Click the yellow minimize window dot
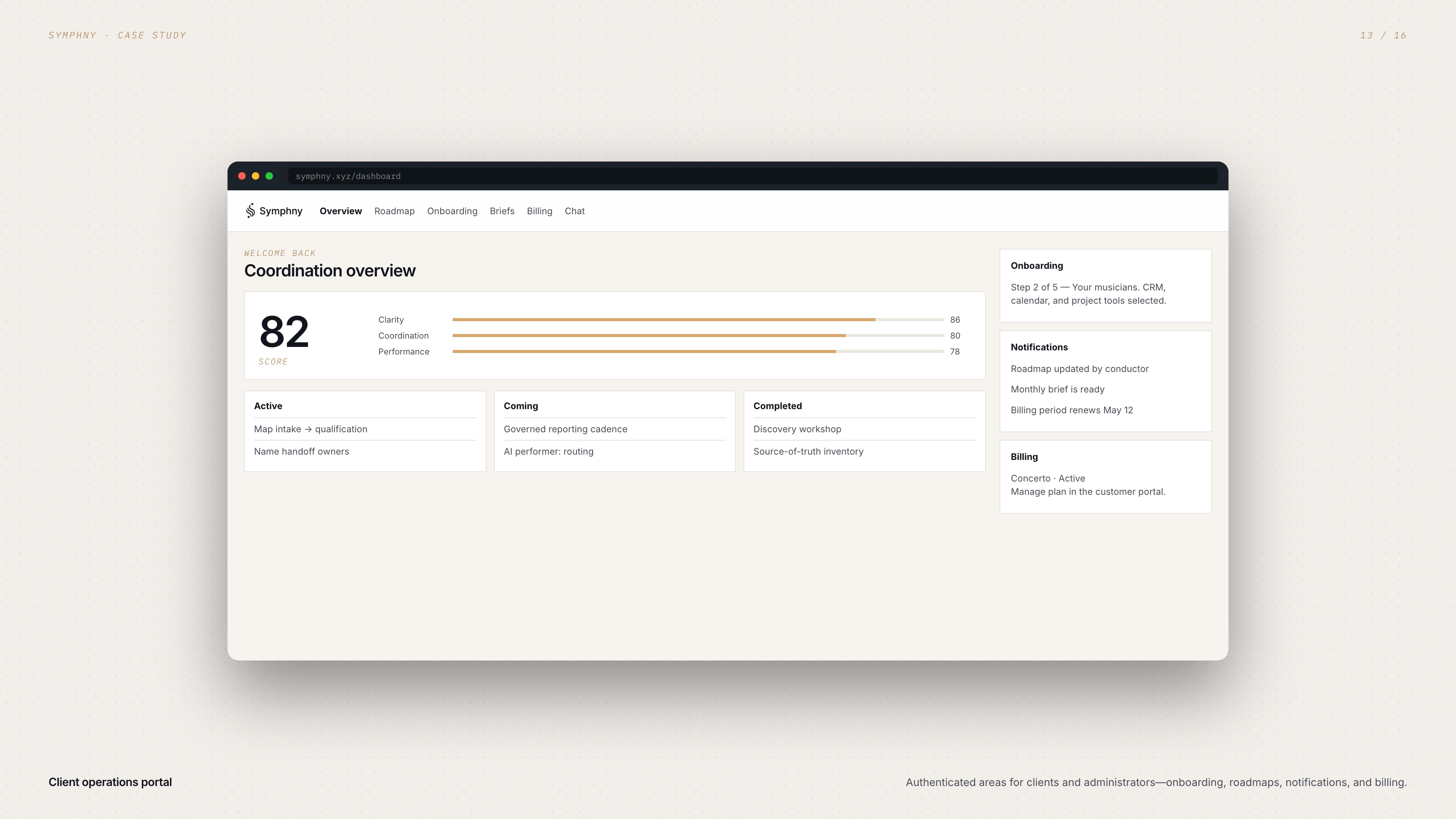This screenshot has width=1456, height=819. pos(256,176)
